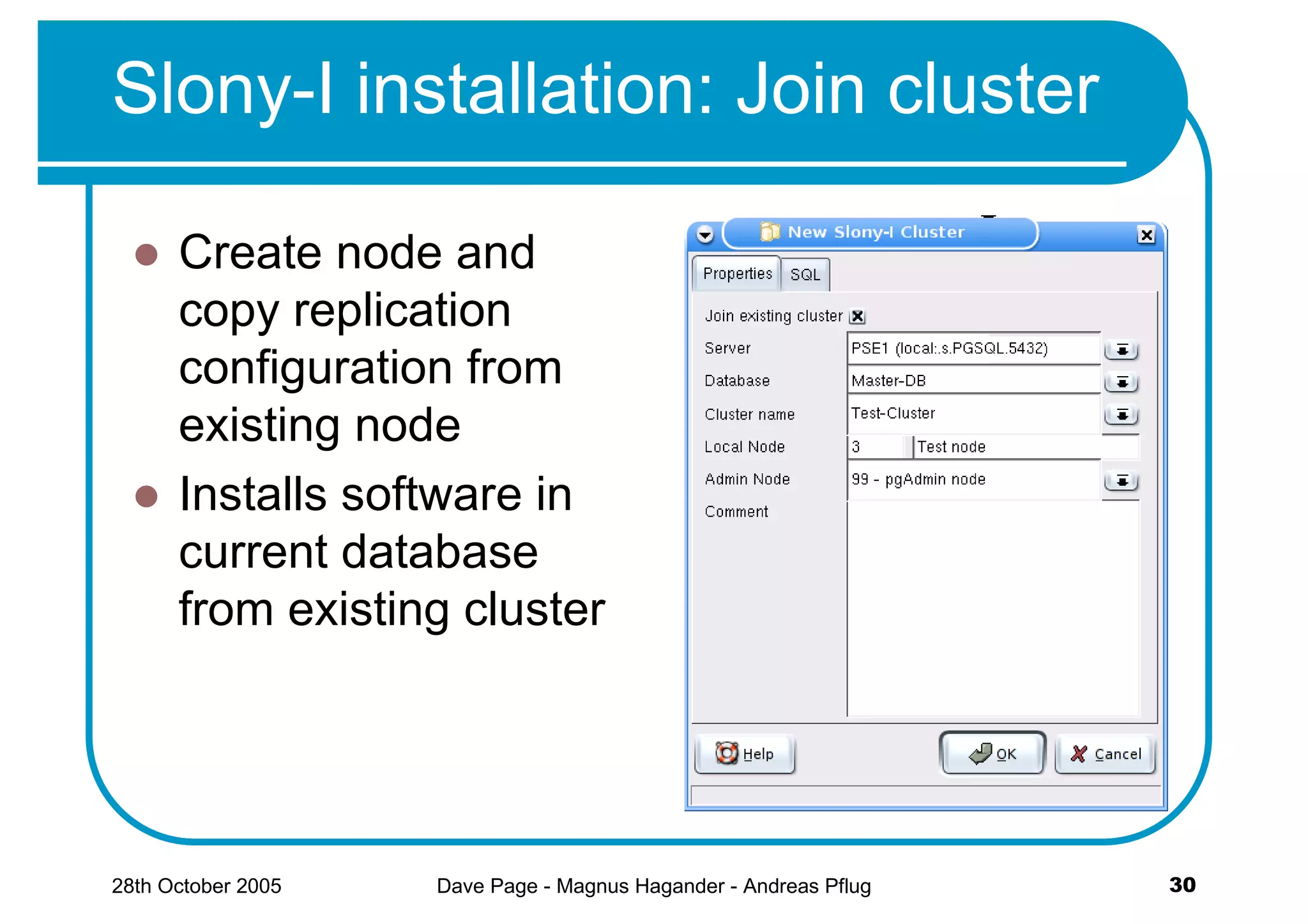Viewport: 1308px width, 924px height.
Task: Click the slide number 30
Action: (1182, 885)
